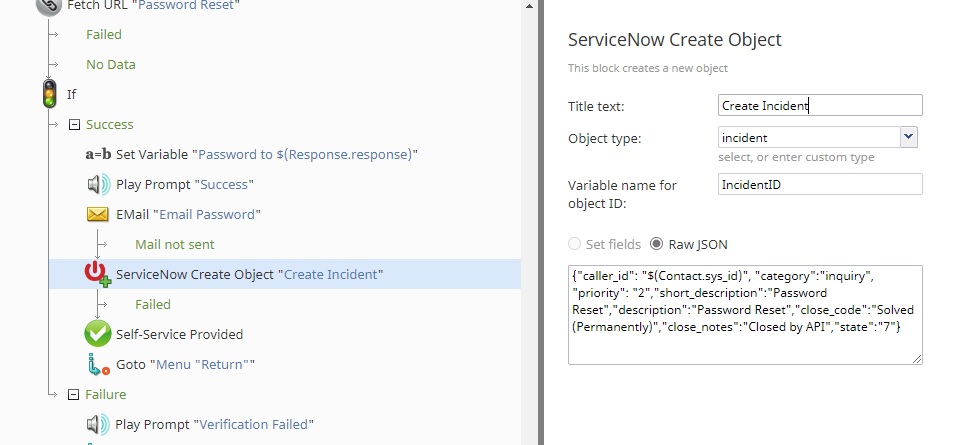Image resolution: width=956 pixels, height=445 pixels.
Task: Select the Goto block icon
Action: coord(98,365)
